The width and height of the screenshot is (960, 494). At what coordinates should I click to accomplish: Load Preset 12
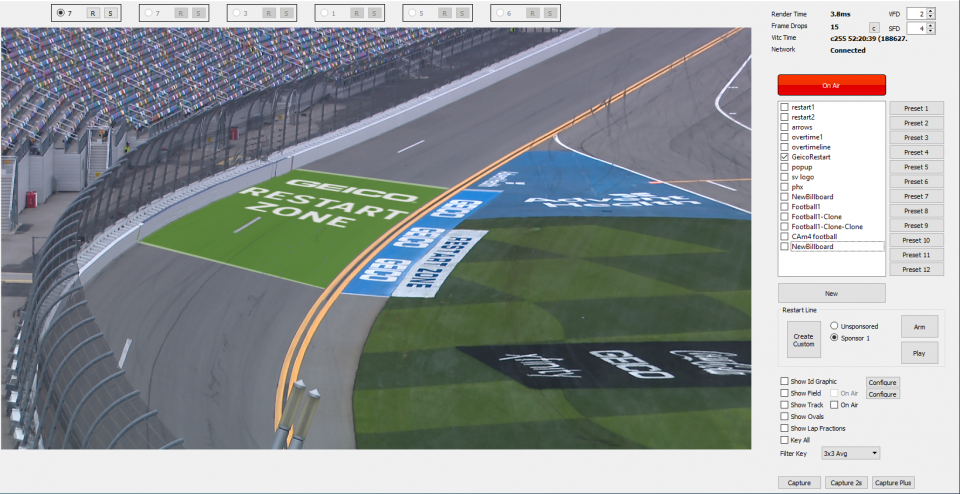coord(916,269)
